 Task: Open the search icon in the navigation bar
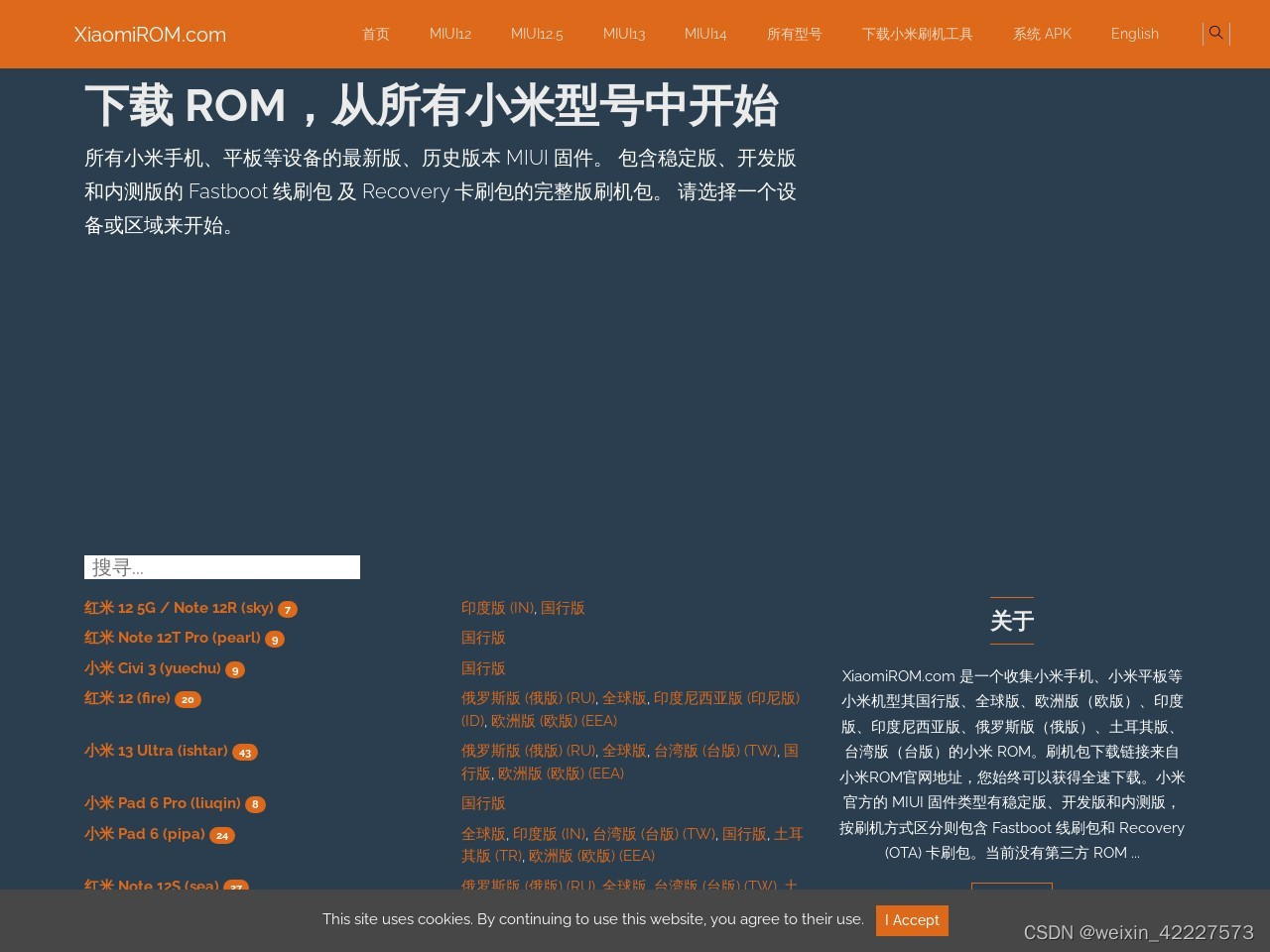[1215, 33]
